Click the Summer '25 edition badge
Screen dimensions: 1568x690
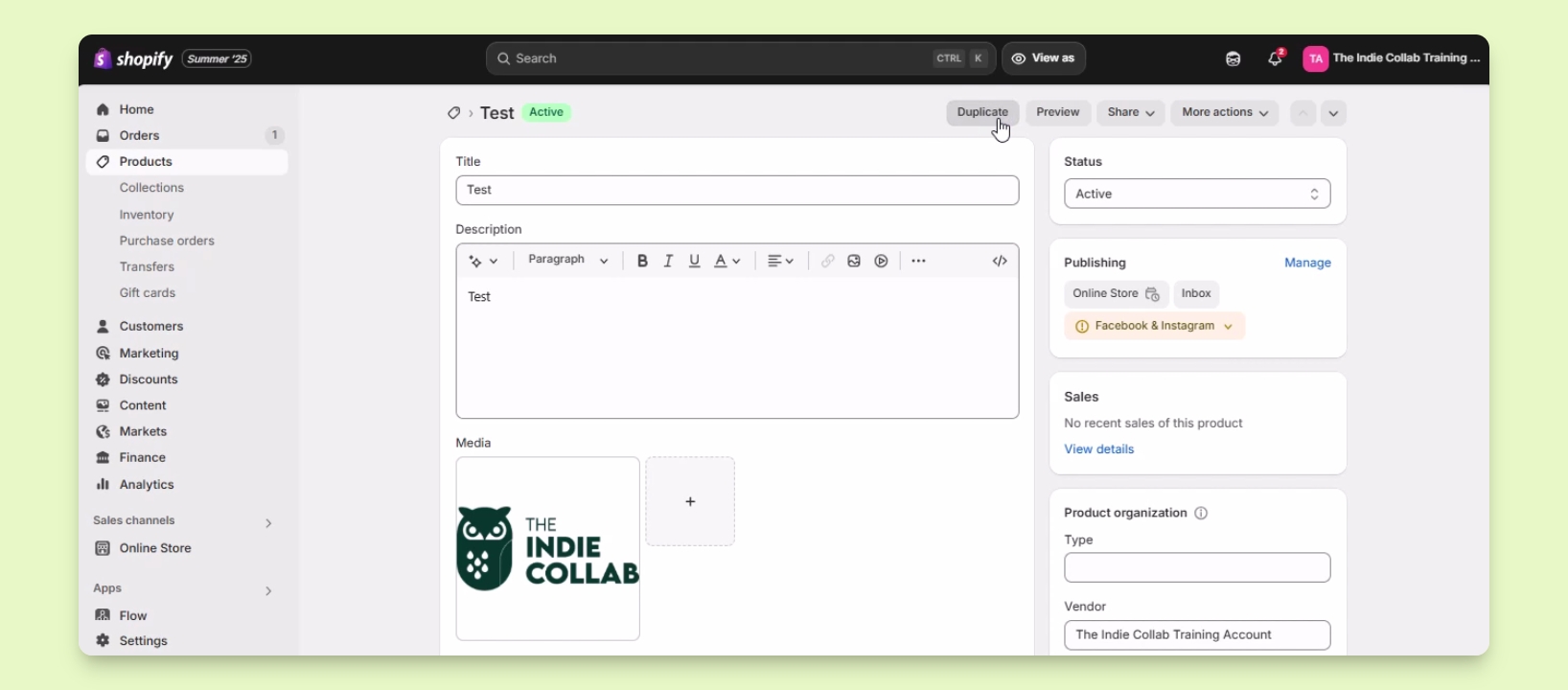(x=218, y=59)
